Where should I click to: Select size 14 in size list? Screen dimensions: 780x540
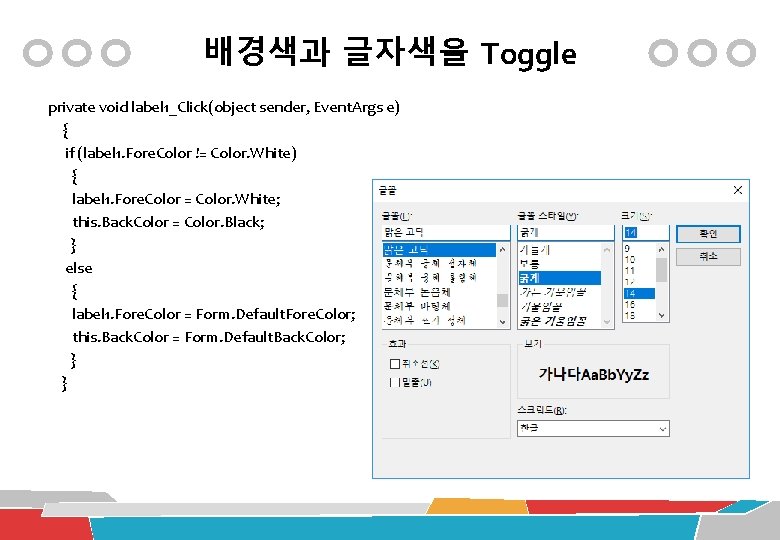point(639,293)
